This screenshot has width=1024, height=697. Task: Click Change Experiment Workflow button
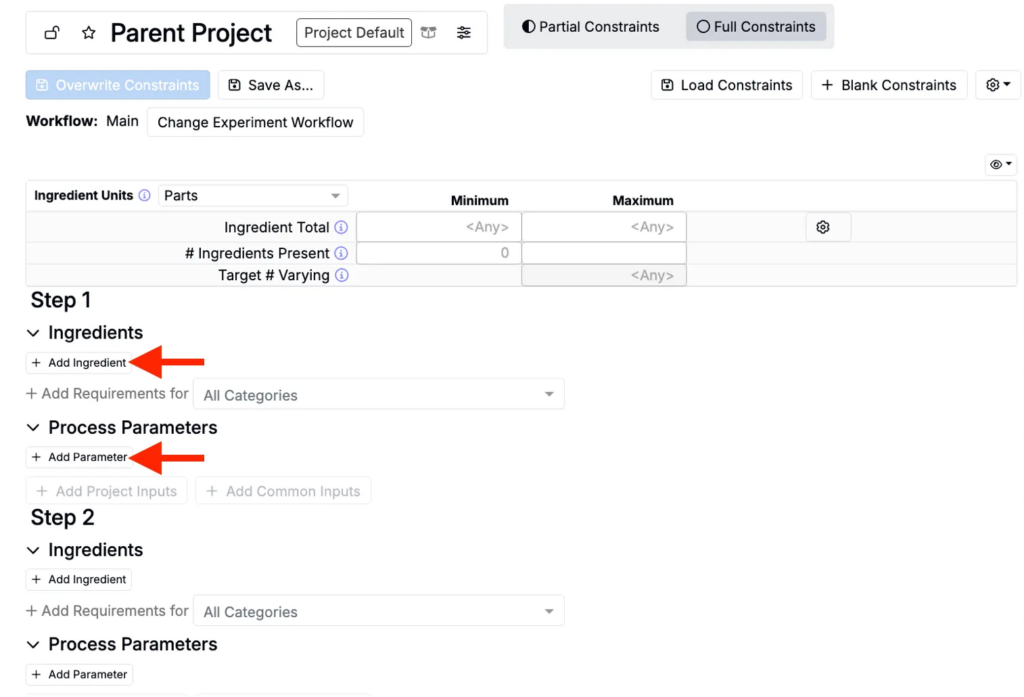pyautogui.click(x=255, y=122)
